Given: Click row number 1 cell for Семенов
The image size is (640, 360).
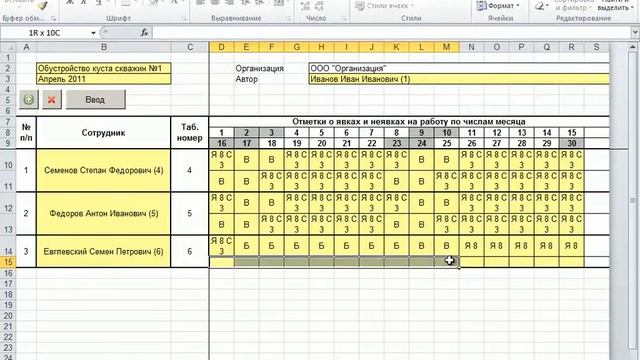Looking at the screenshot, I should coord(26,170).
